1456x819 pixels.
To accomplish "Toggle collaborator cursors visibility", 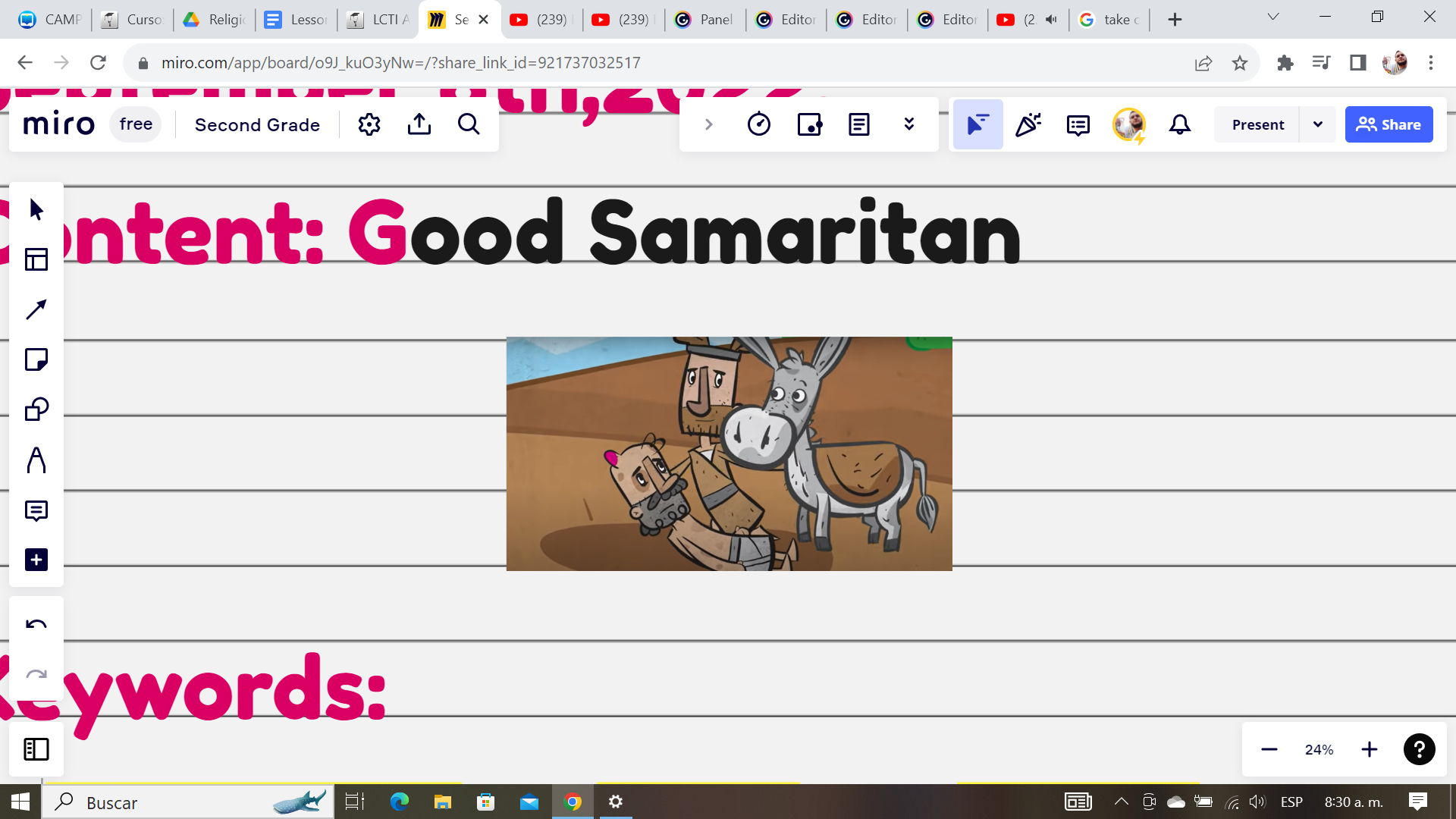I will pyautogui.click(x=977, y=124).
